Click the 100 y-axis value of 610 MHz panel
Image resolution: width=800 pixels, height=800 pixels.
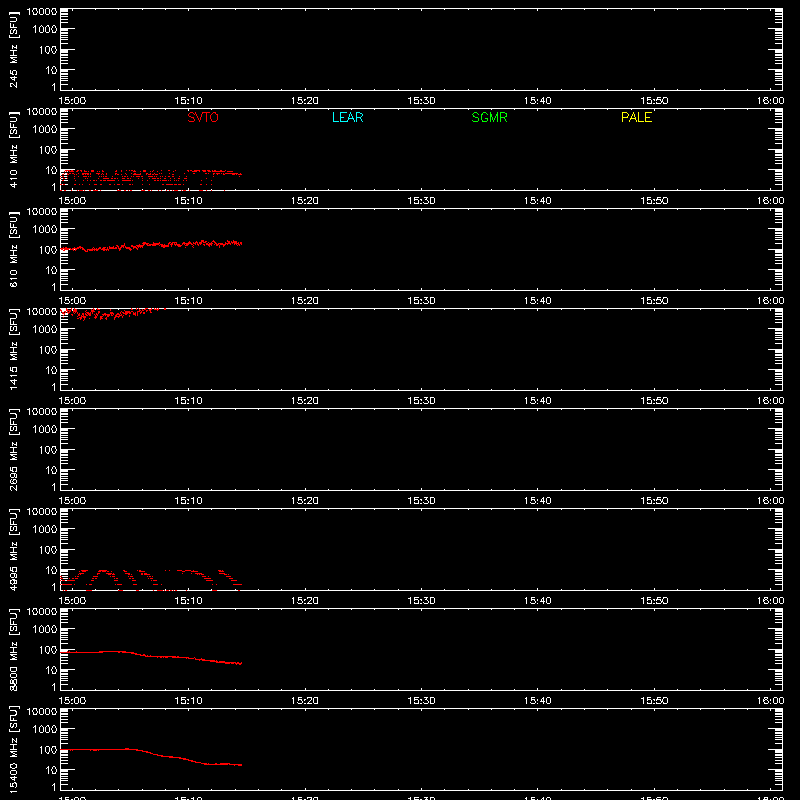pyautogui.click(x=48, y=249)
